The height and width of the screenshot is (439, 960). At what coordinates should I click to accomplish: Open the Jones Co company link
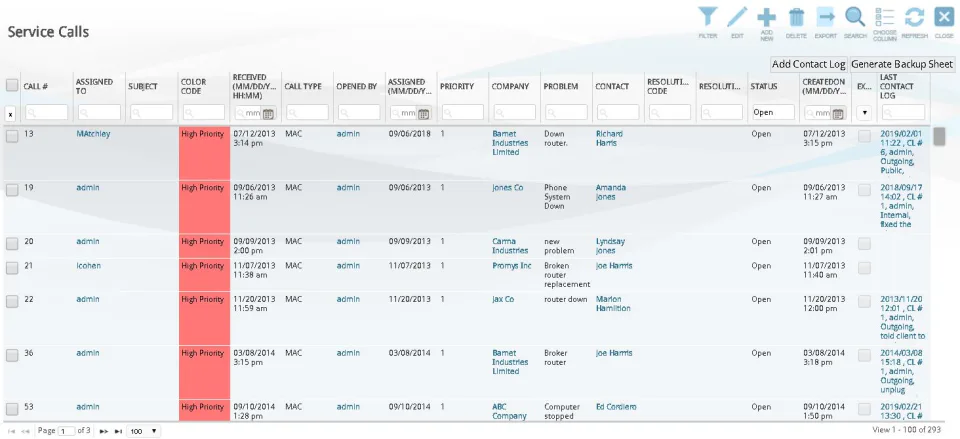(508, 187)
